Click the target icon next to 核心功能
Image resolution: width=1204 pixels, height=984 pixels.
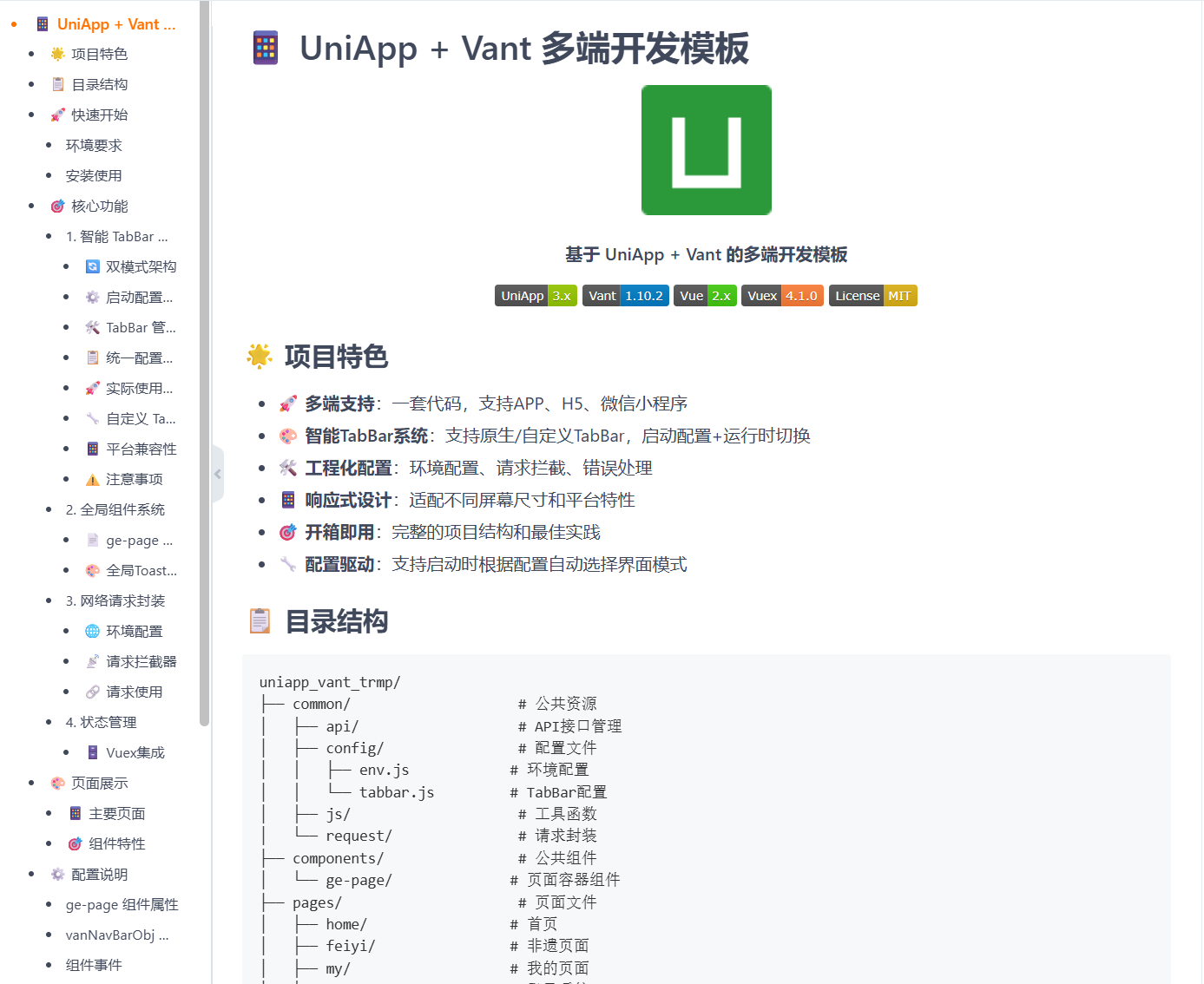click(57, 206)
